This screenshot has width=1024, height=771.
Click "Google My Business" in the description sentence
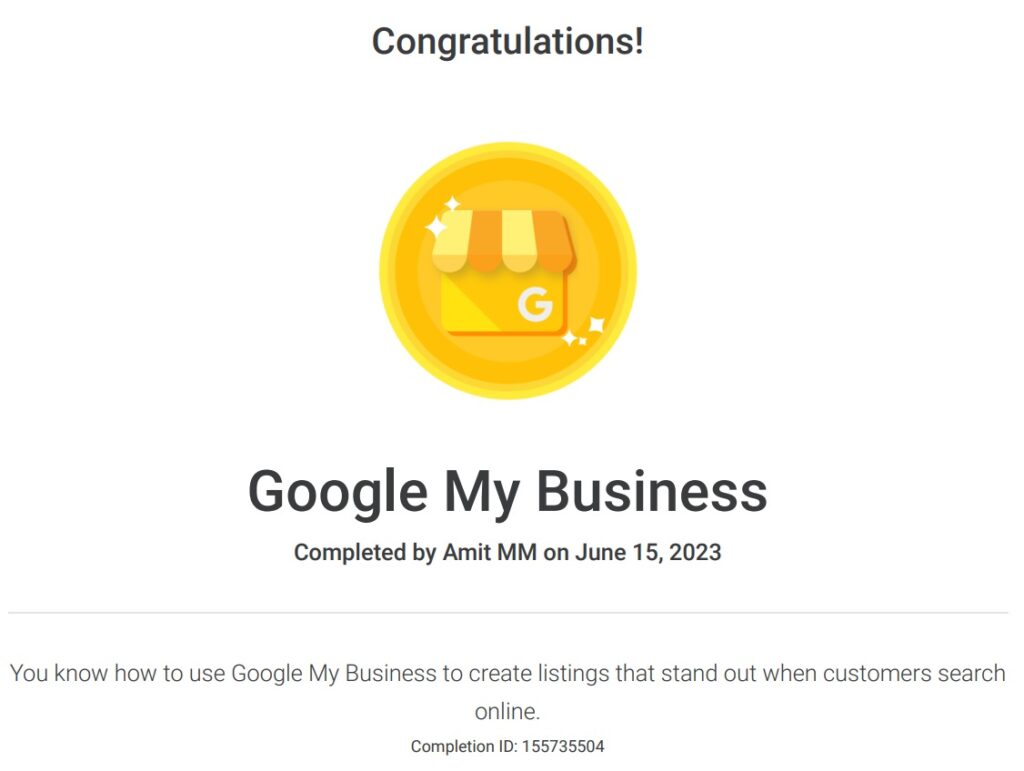[334, 673]
